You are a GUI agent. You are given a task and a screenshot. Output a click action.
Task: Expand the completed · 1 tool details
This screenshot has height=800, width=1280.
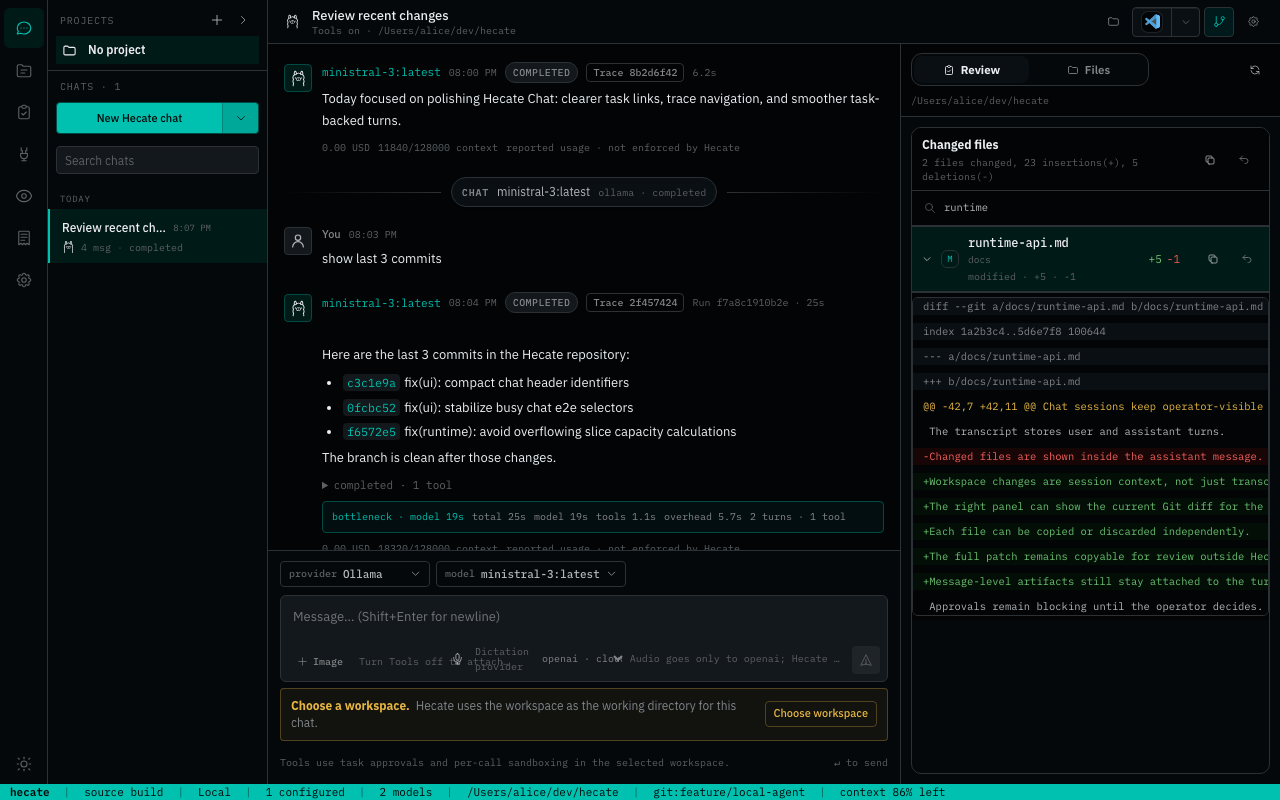pos(387,485)
